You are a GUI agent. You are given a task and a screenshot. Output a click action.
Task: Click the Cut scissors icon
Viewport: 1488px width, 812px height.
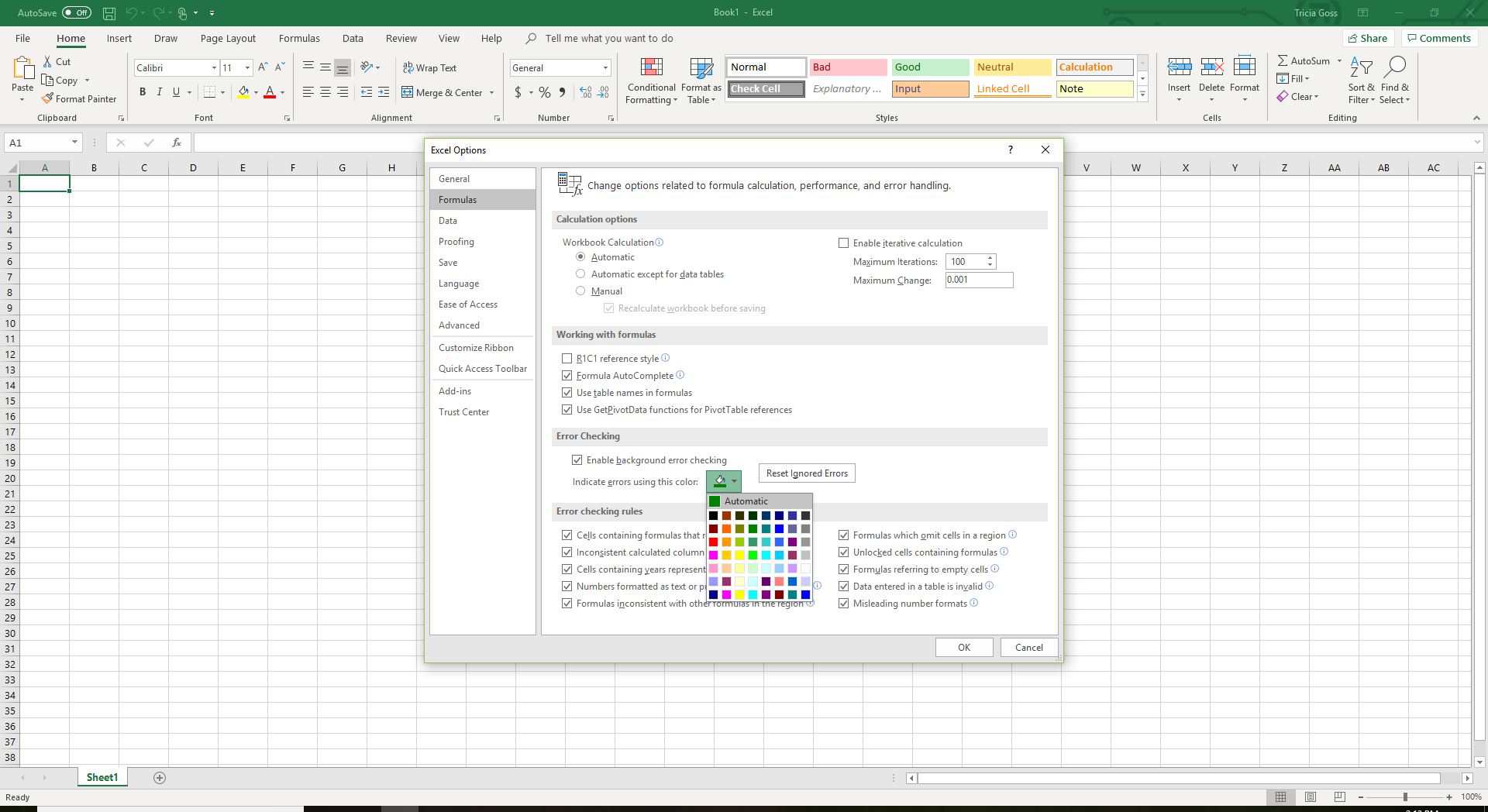47,62
